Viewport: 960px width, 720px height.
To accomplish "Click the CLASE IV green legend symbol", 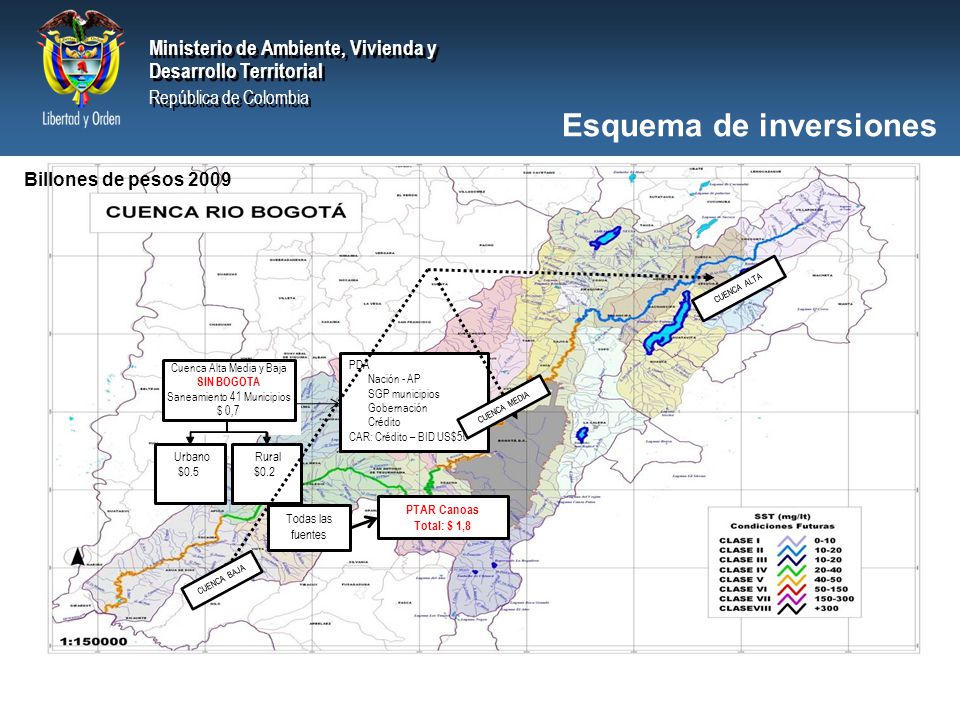I will [x=791, y=570].
